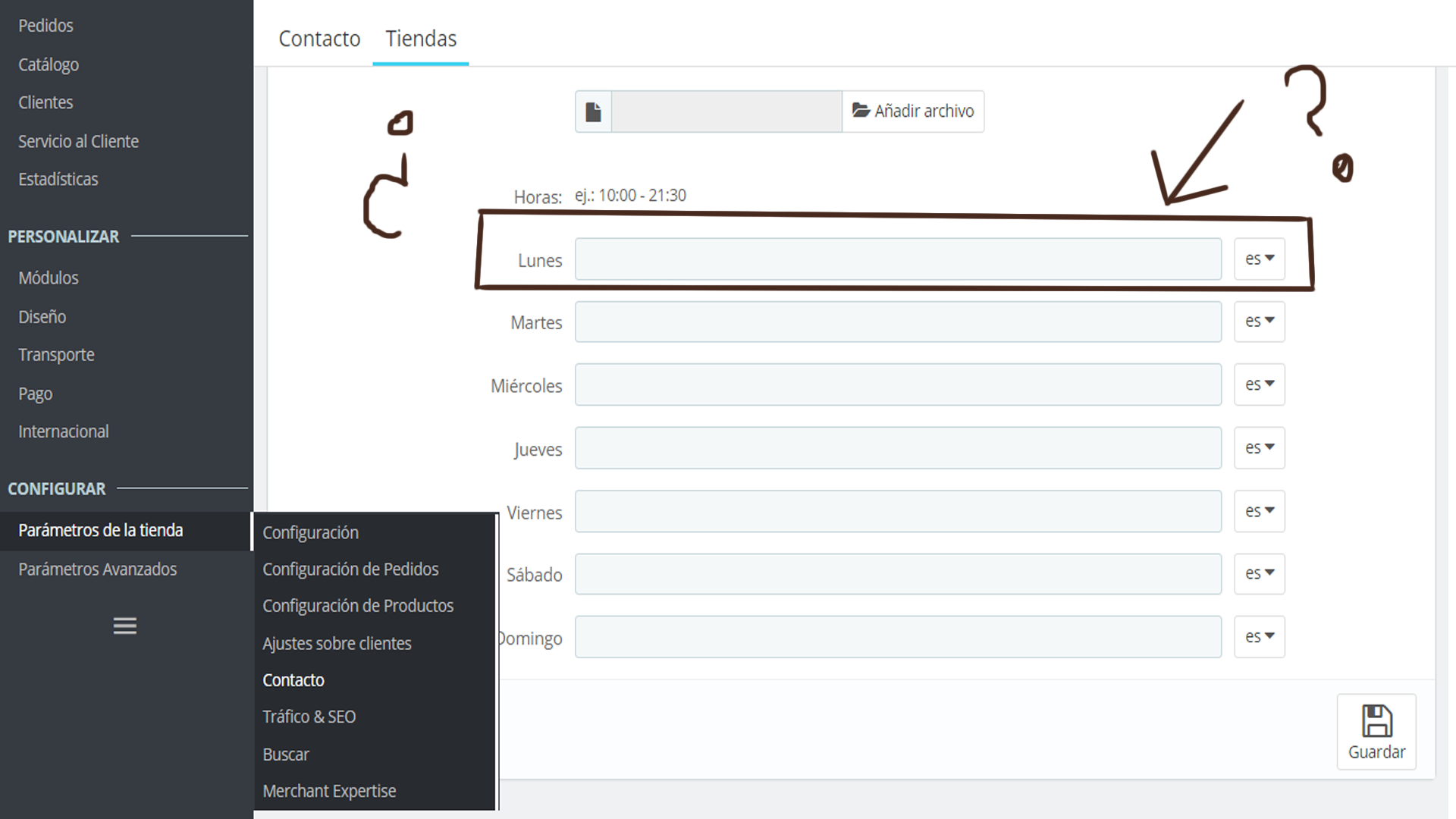The height and width of the screenshot is (819, 1456).
Task: Open Parámetros Avanzados in sidebar
Action: [x=97, y=569]
